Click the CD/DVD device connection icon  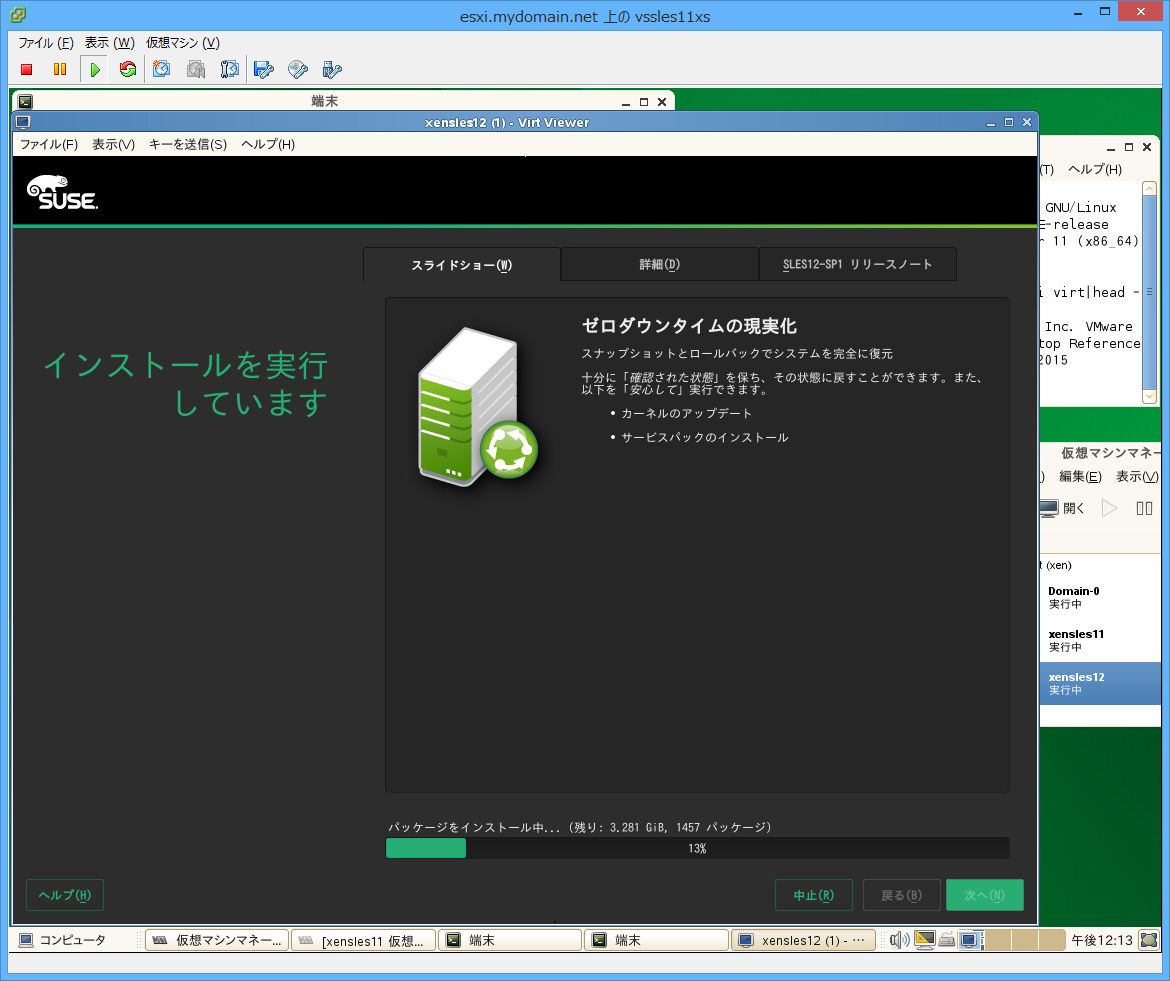click(x=298, y=69)
